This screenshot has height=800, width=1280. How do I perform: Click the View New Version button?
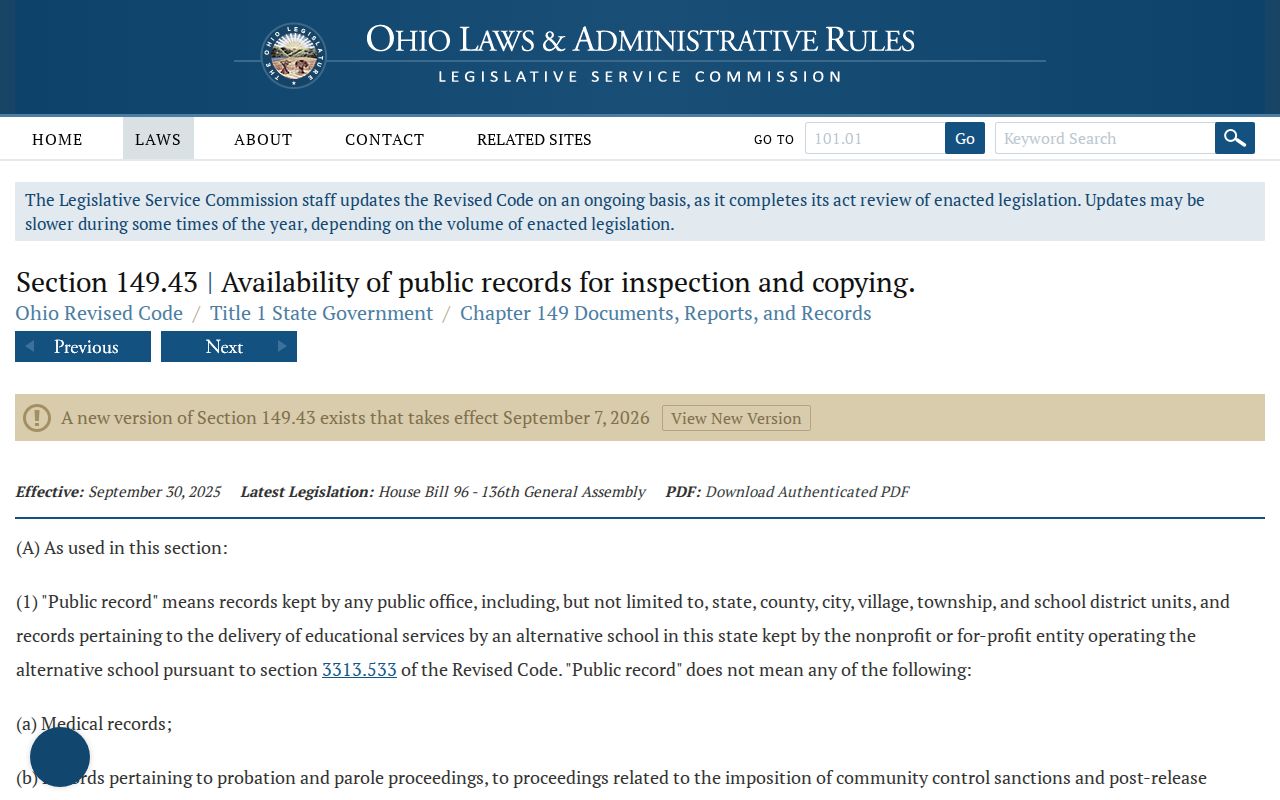(736, 418)
